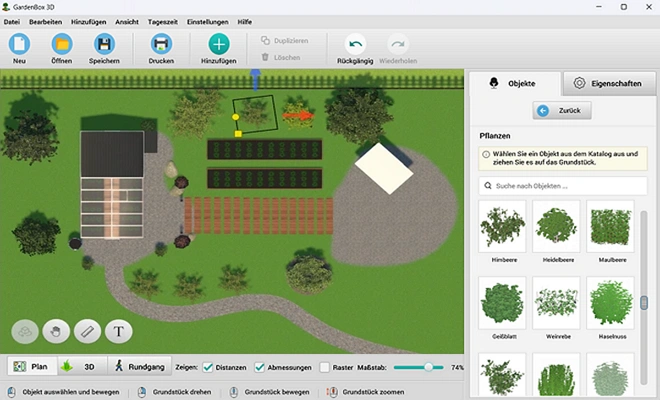This screenshot has height=400, width=660.
Task: Save the garden with Speichern icon
Action: pos(104,44)
